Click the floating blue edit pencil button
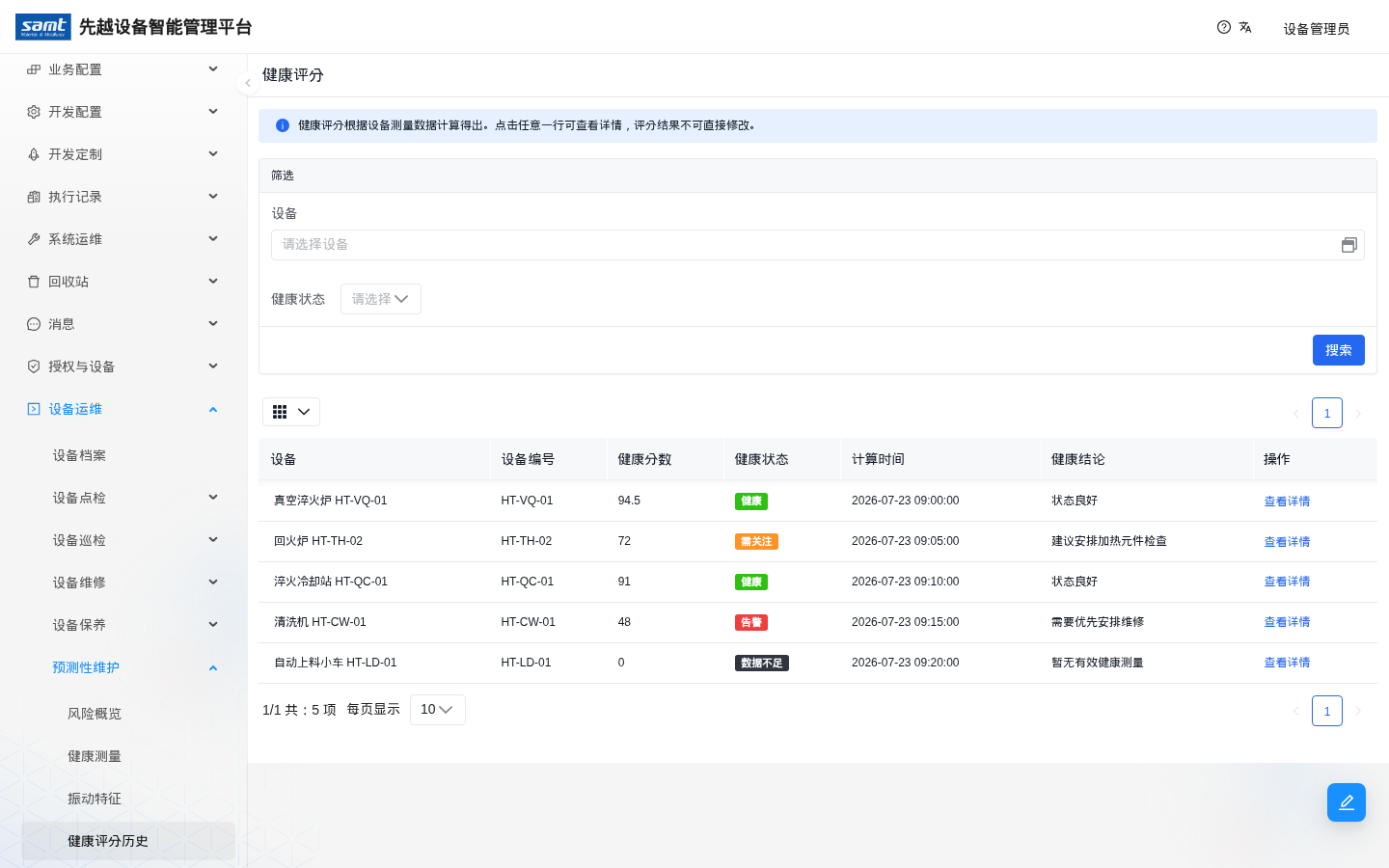Image resolution: width=1389 pixels, height=868 pixels. 1347,802
